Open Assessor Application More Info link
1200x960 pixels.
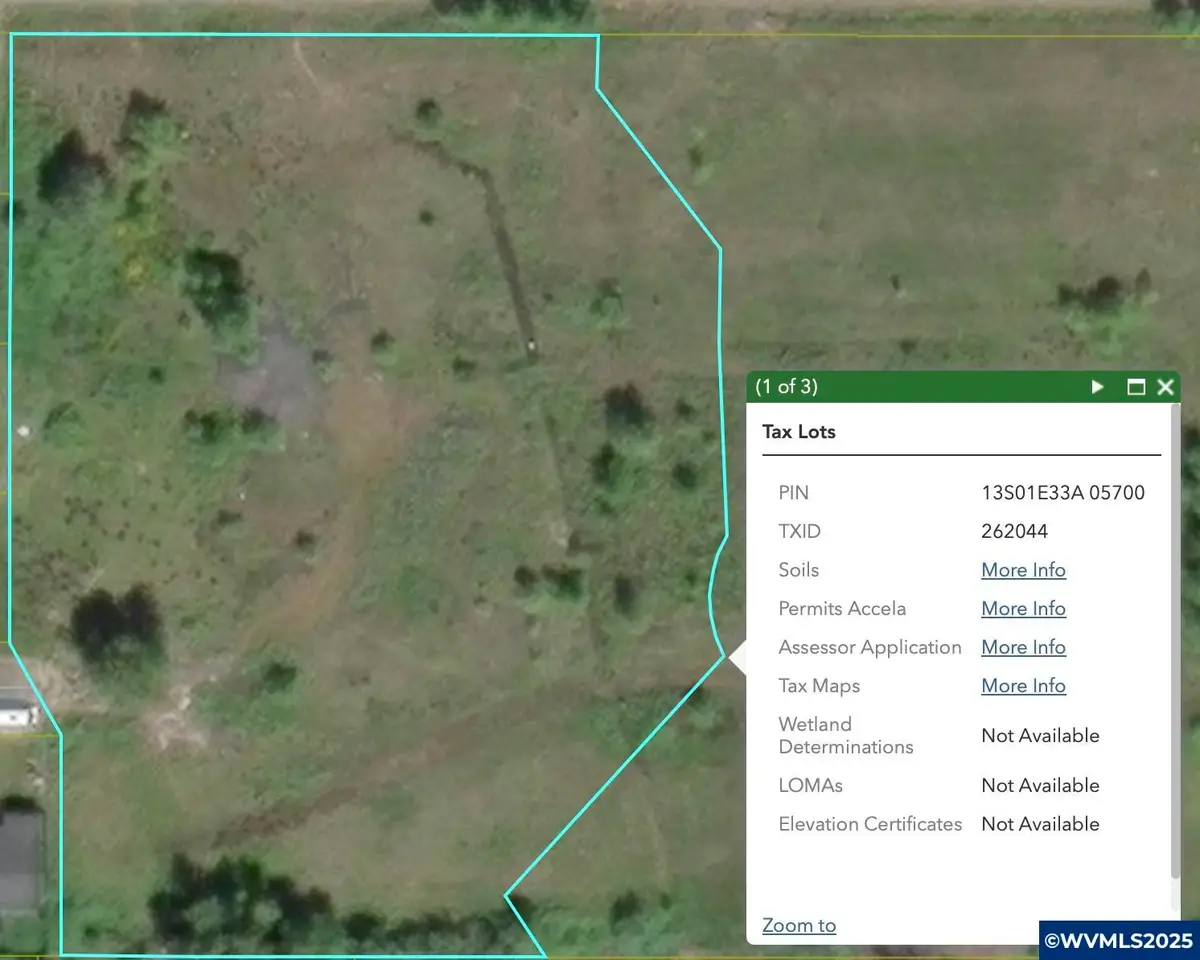point(1023,647)
